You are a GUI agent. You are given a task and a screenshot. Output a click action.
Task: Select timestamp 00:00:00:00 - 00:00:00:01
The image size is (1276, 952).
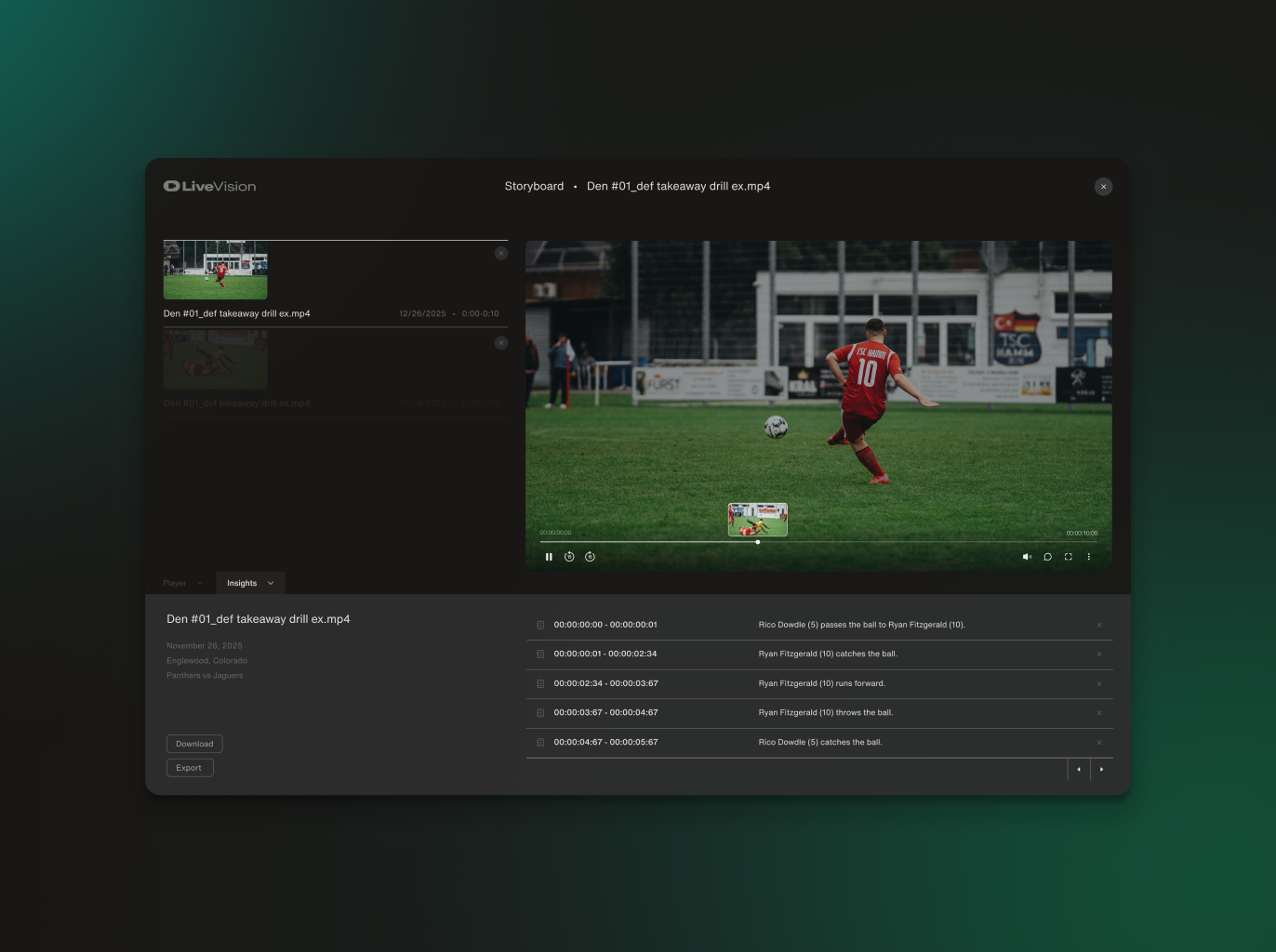[x=605, y=625]
